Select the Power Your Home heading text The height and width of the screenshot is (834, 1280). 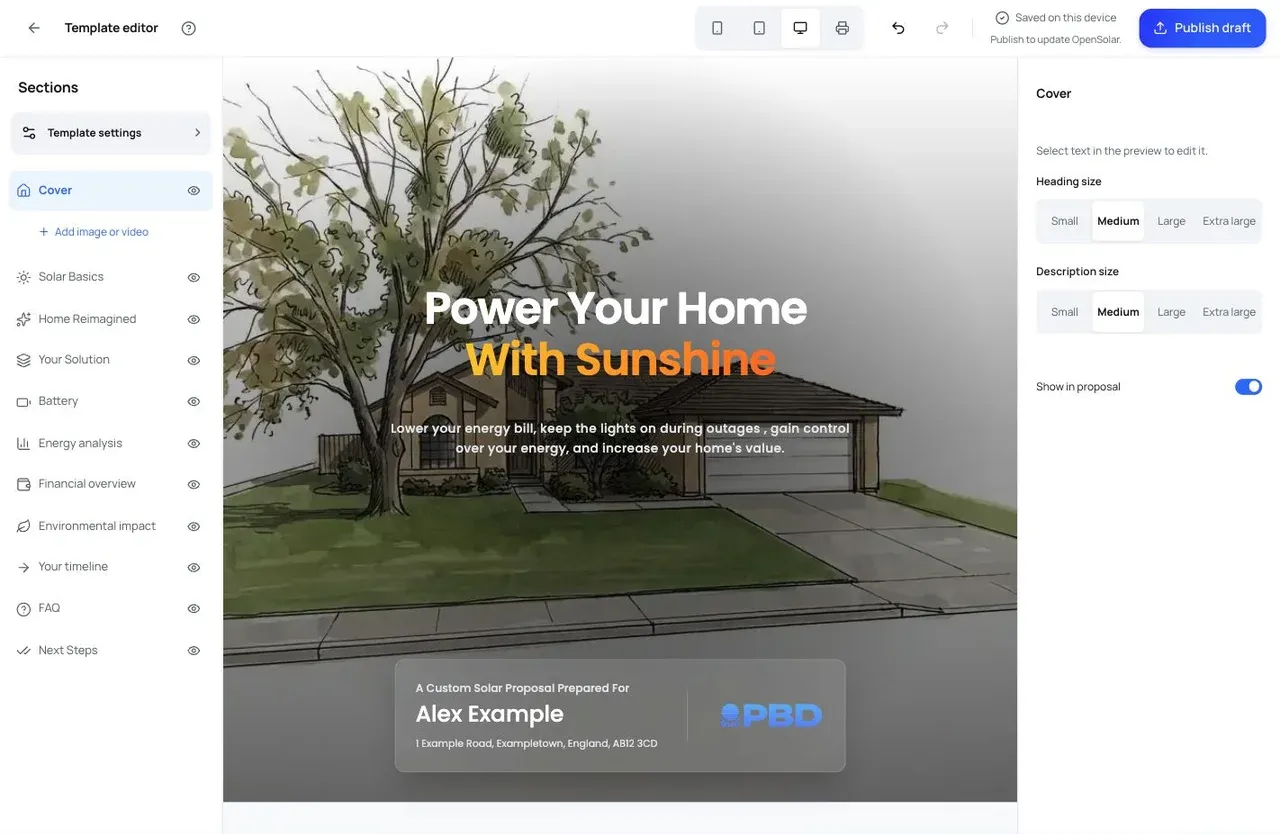(616, 308)
